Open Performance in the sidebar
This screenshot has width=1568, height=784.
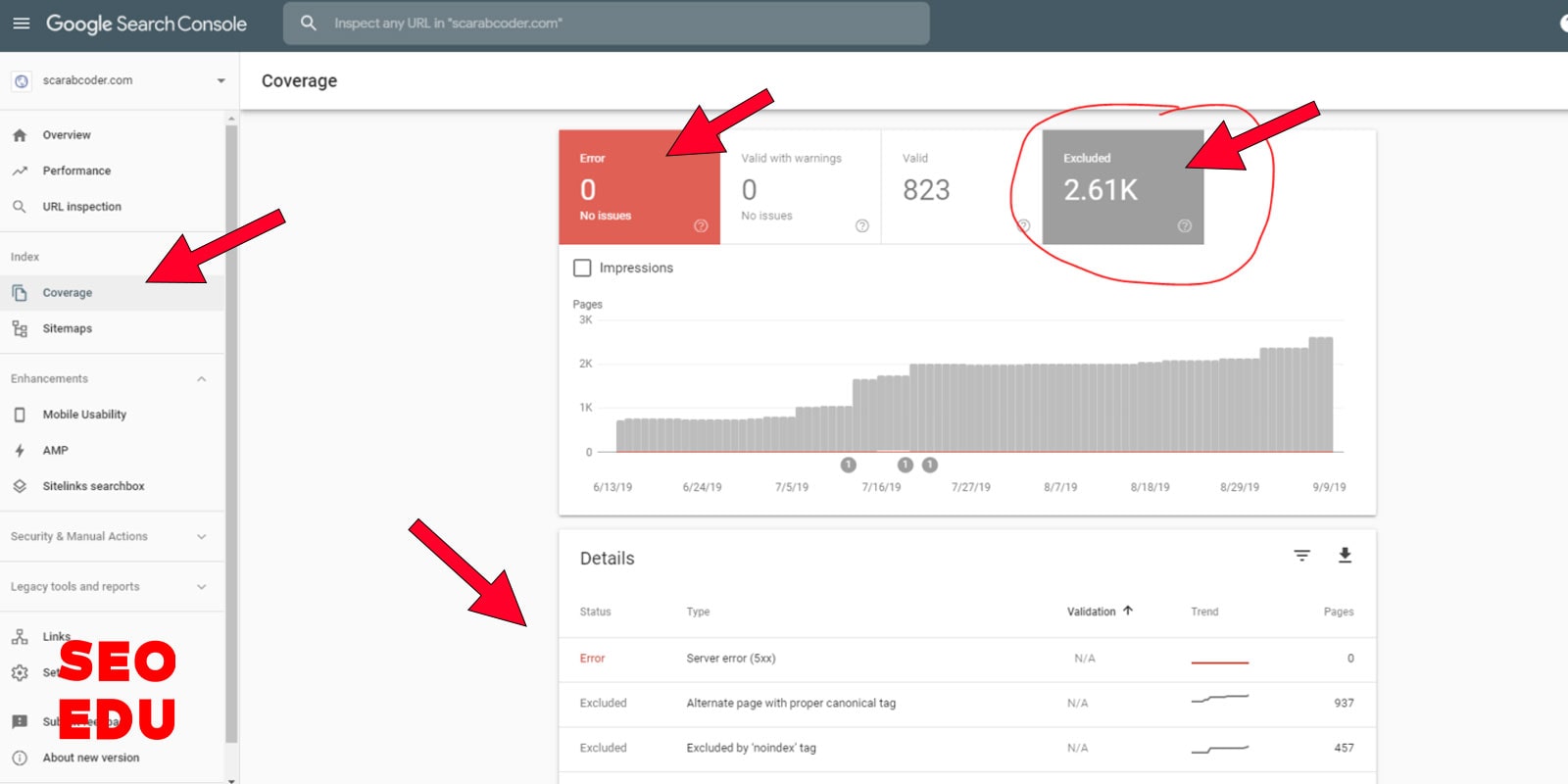76,171
